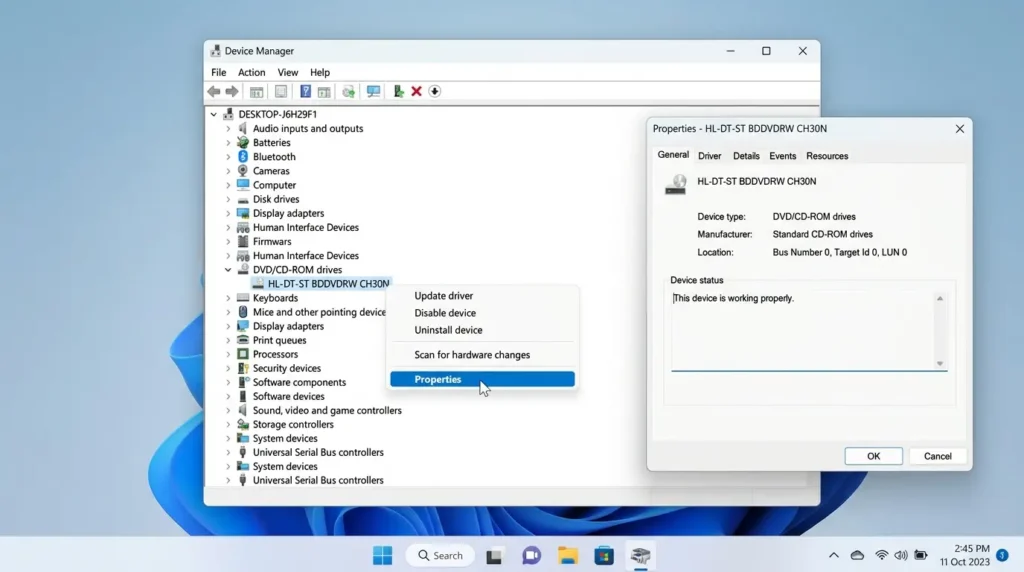Select the HL-DT-ST BDDVDRW CH30N tree item
The height and width of the screenshot is (572, 1024).
point(321,284)
